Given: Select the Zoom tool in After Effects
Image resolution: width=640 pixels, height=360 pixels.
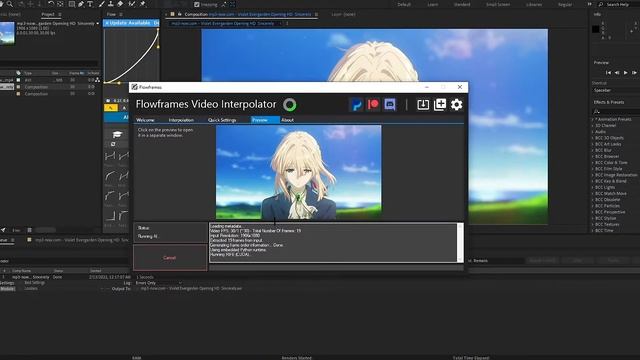Looking at the screenshot, I should pos(10,4).
